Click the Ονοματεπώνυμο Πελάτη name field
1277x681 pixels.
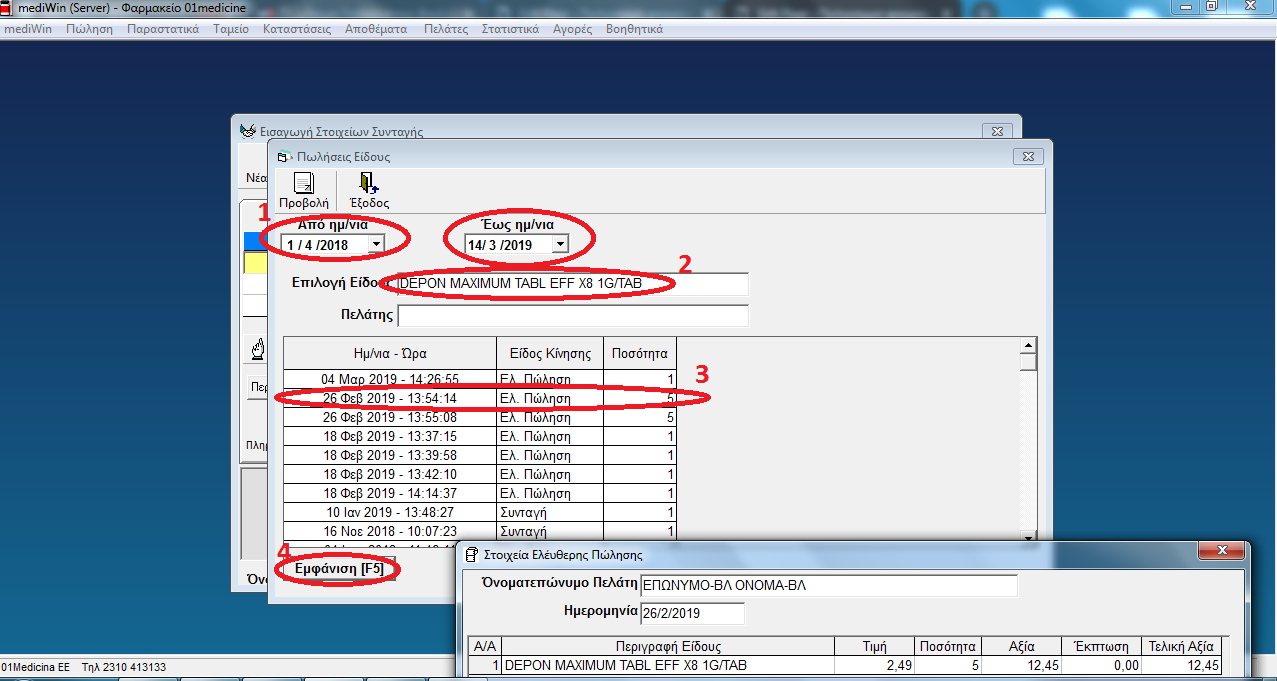(828, 586)
